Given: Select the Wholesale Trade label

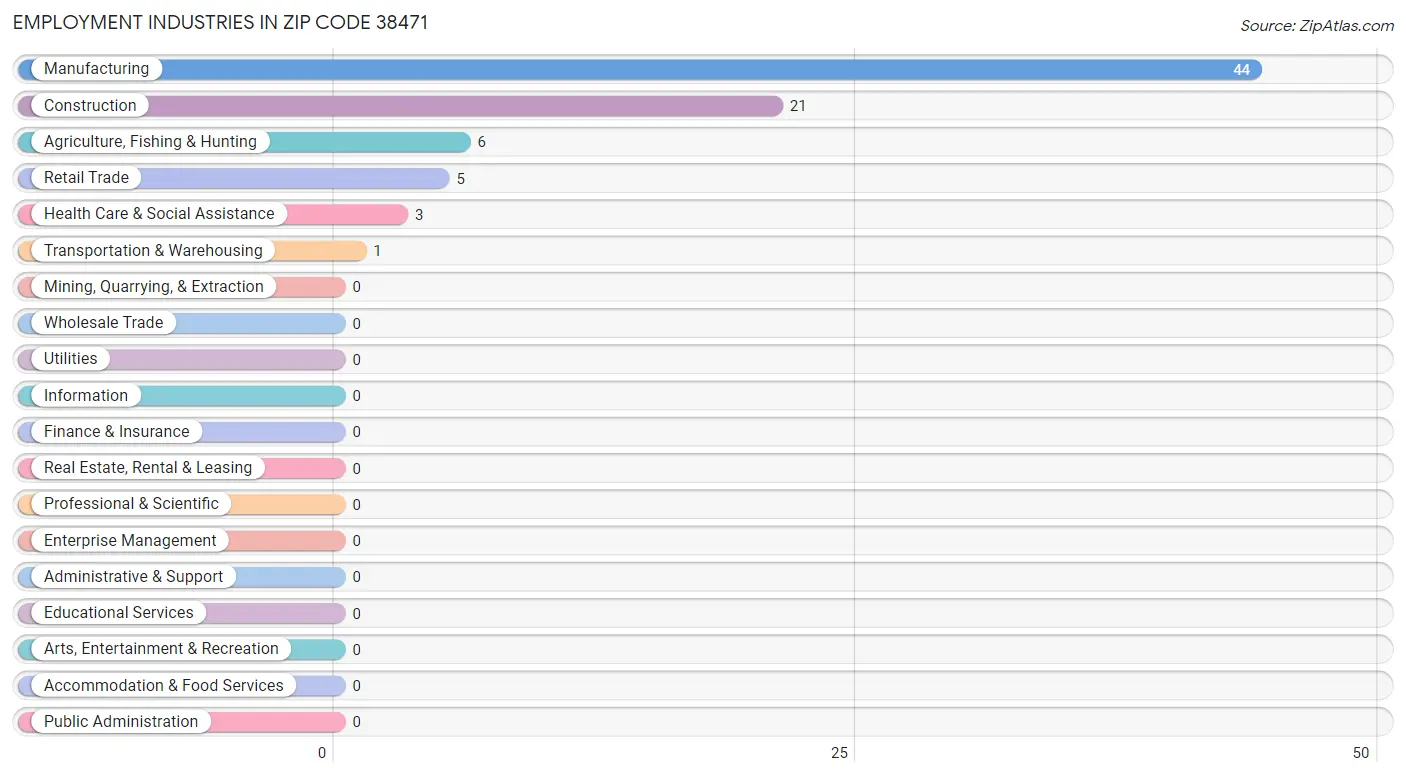Looking at the screenshot, I should [103, 323].
